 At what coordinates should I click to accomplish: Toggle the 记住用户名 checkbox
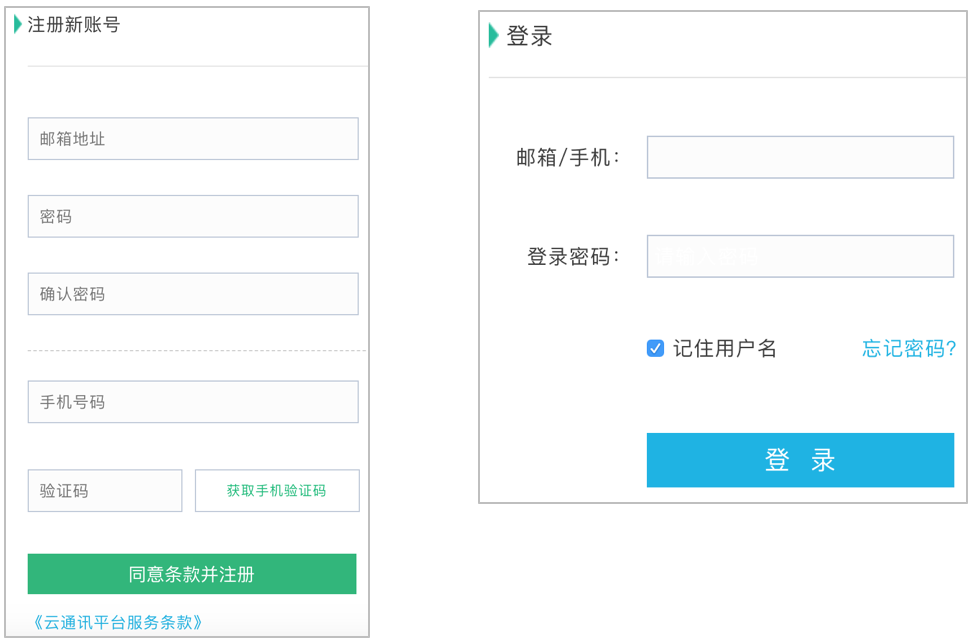point(656,348)
